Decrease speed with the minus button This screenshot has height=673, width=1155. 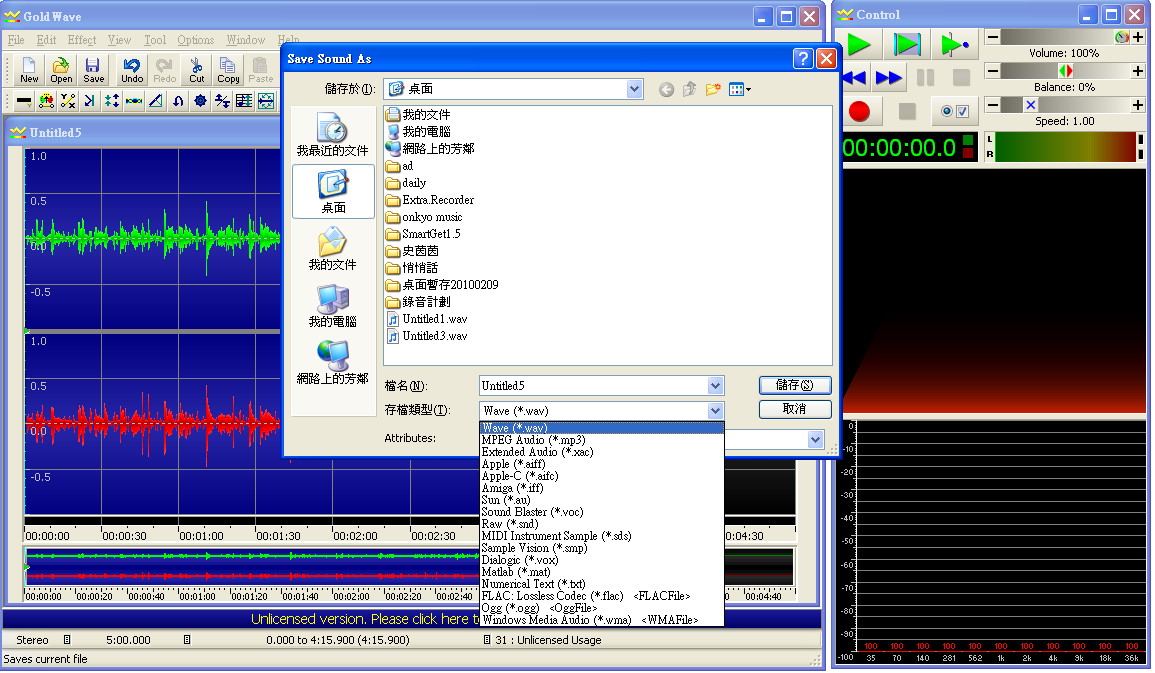click(x=993, y=105)
